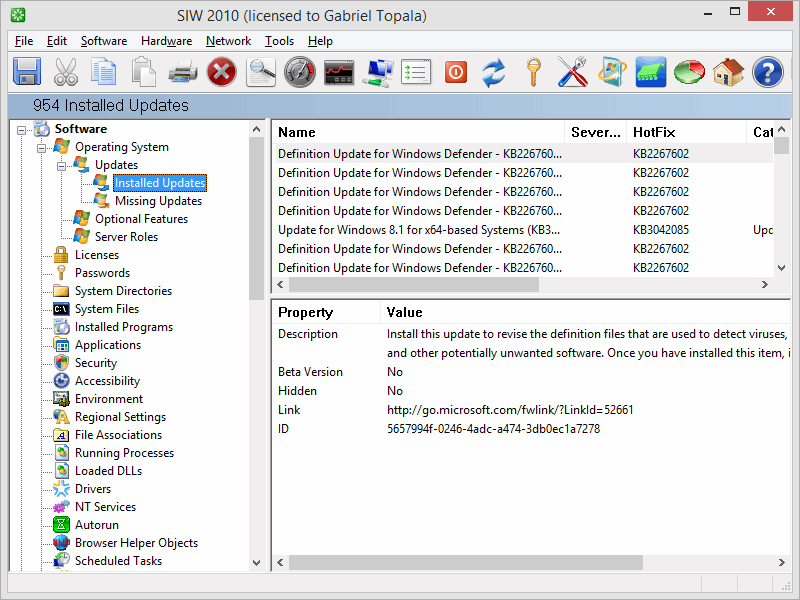Click the magnifying glass search toolbar icon

point(261,71)
